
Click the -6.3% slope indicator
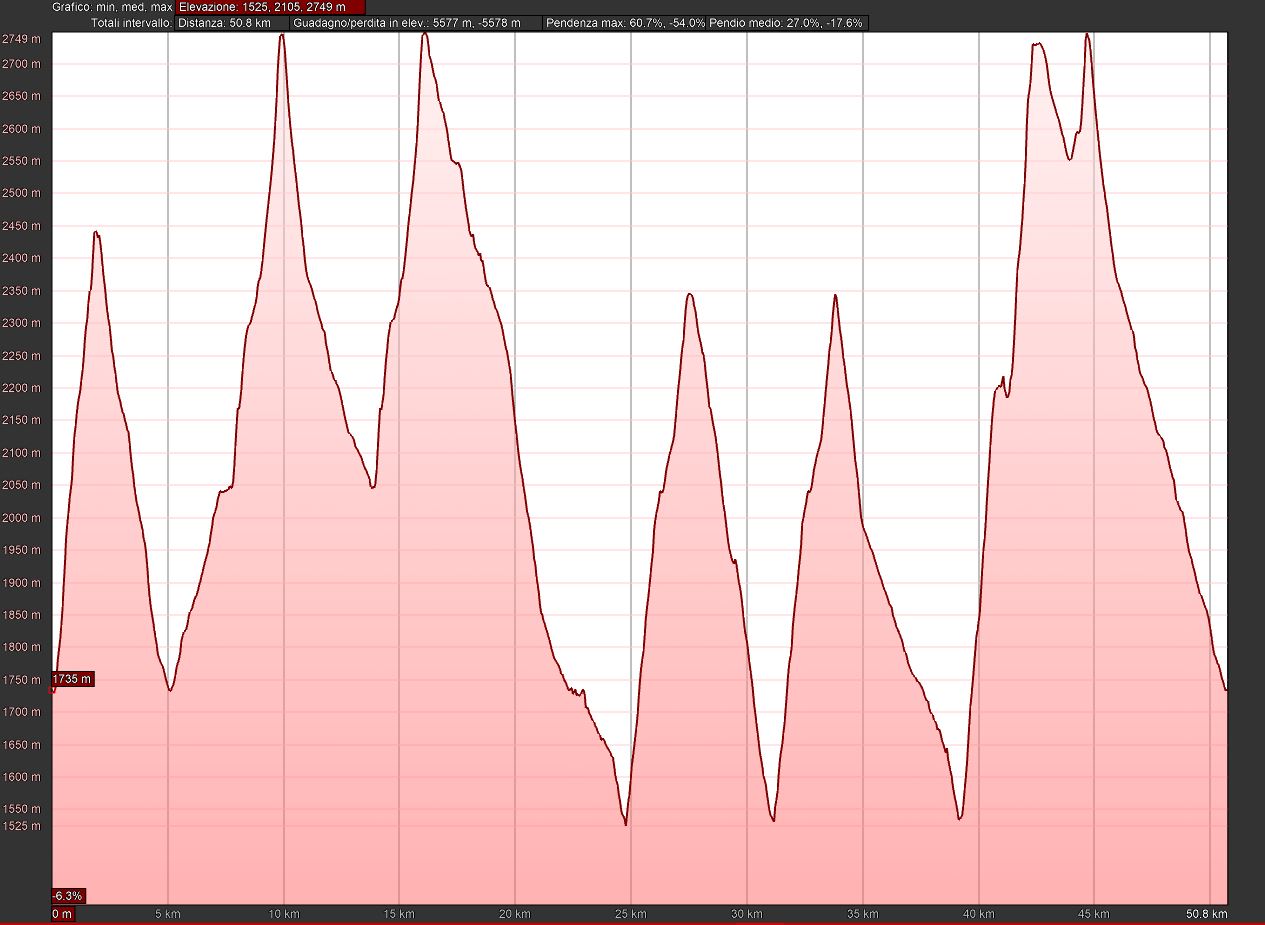click(x=68, y=895)
